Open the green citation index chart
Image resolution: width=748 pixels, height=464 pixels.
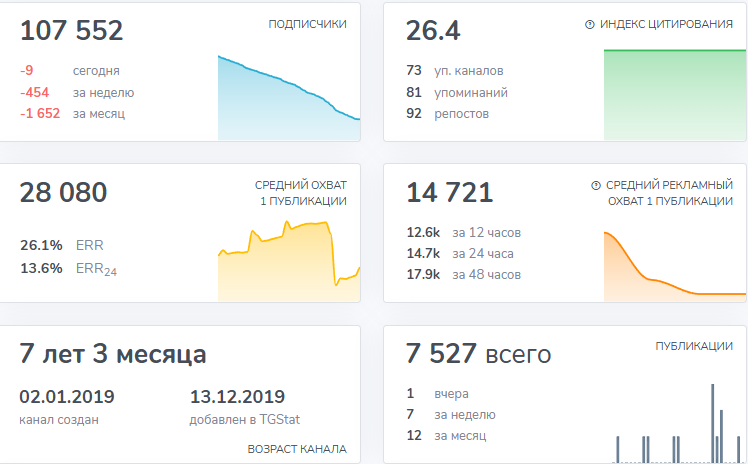[x=675, y=94]
